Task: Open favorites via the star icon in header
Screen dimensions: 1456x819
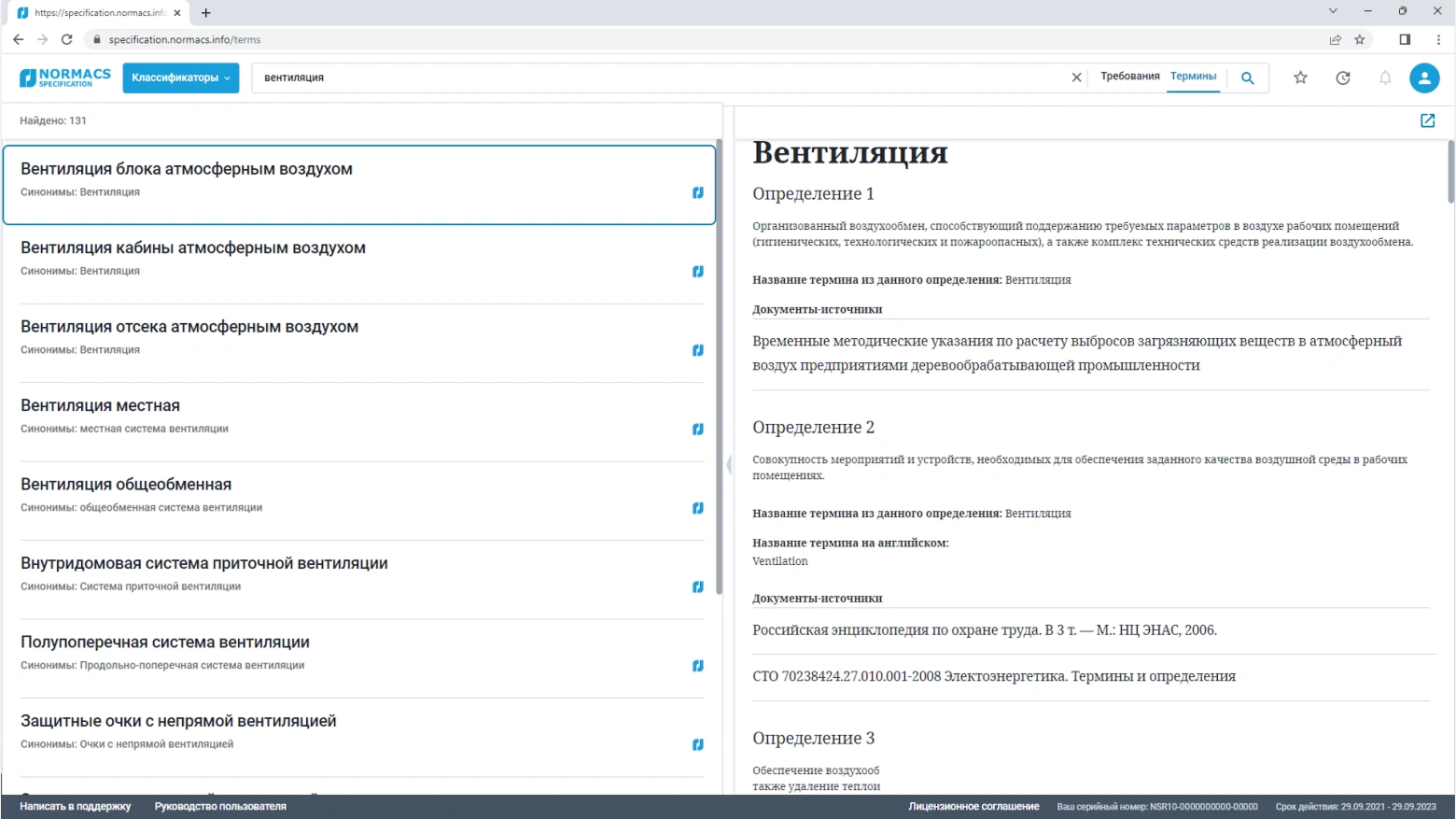Action: click(1300, 78)
